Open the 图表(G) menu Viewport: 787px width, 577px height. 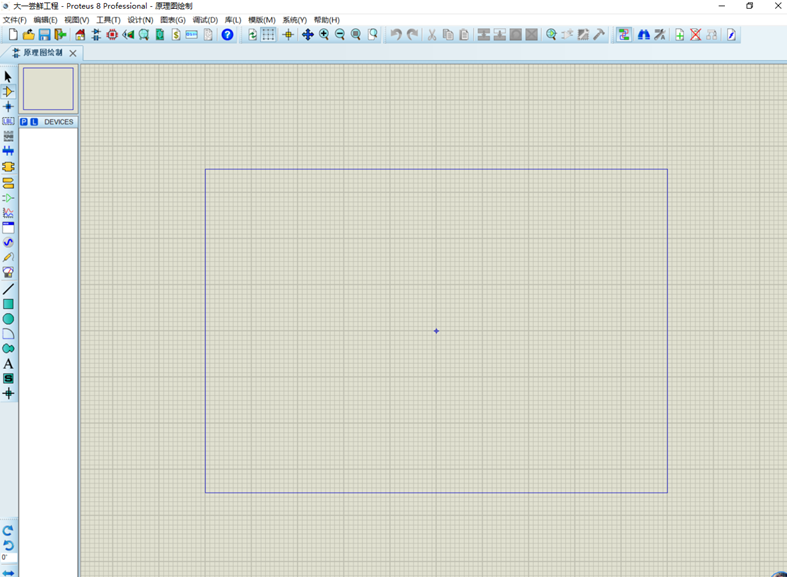click(x=173, y=20)
